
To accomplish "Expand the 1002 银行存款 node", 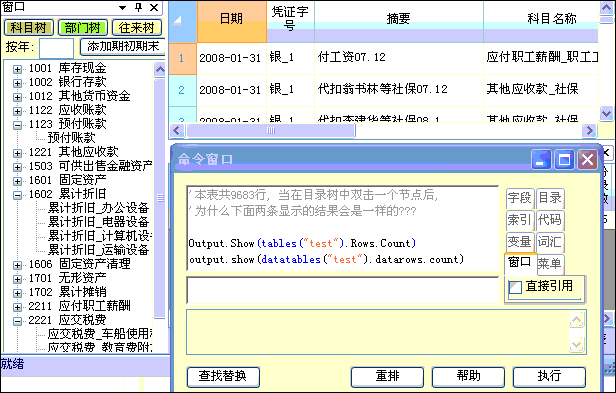I will pos(17,83).
